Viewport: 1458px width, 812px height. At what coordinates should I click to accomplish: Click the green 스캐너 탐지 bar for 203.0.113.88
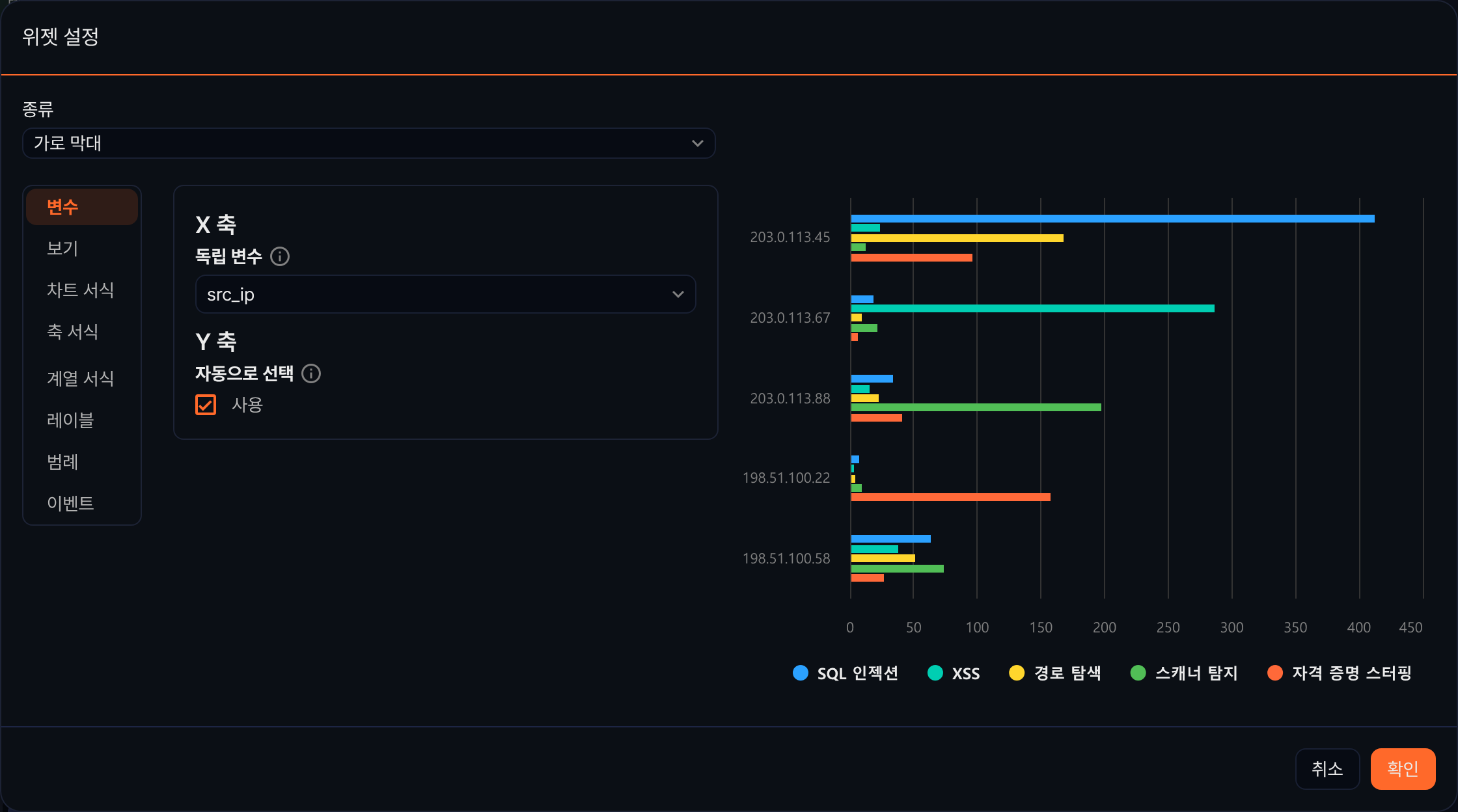coord(976,407)
